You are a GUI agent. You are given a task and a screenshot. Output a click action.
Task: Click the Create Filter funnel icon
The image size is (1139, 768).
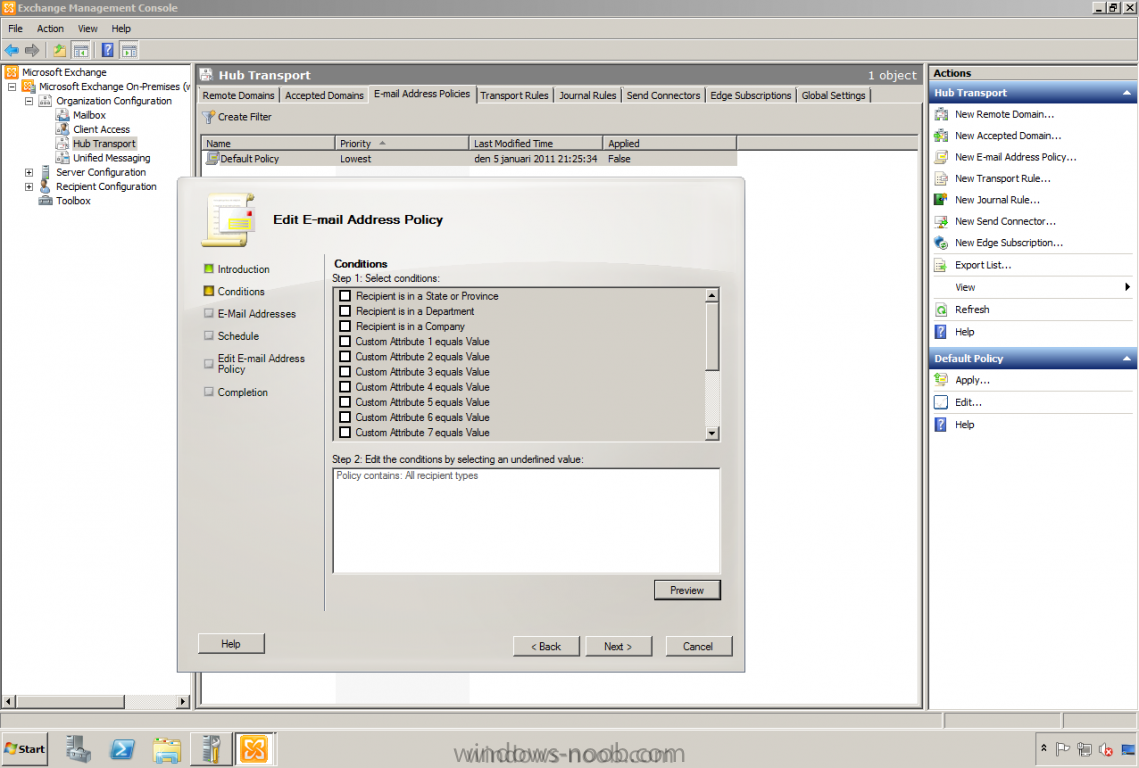pyautogui.click(x=209, y=117)
